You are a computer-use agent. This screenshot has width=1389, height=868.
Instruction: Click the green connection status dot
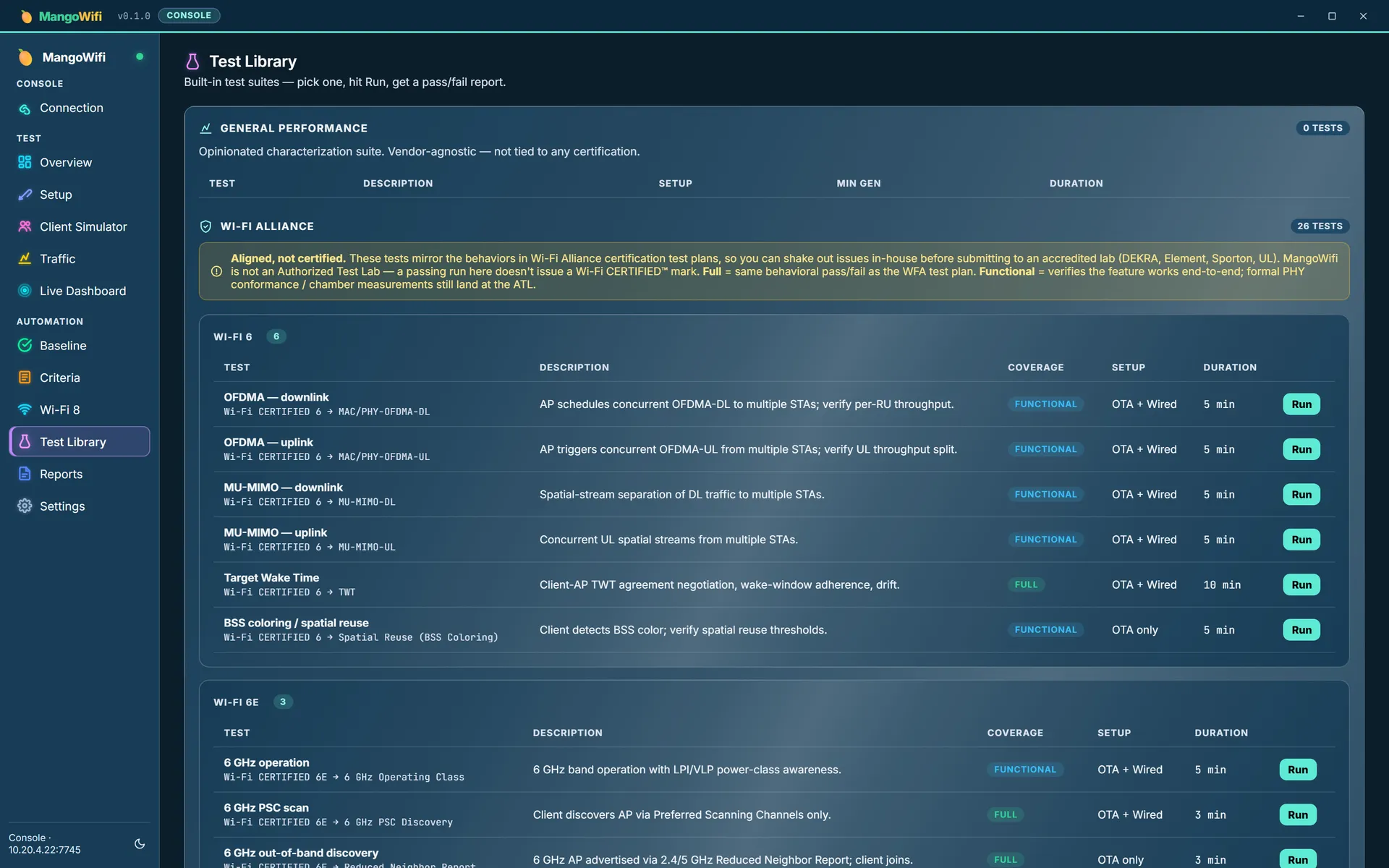tap(140, 56)
